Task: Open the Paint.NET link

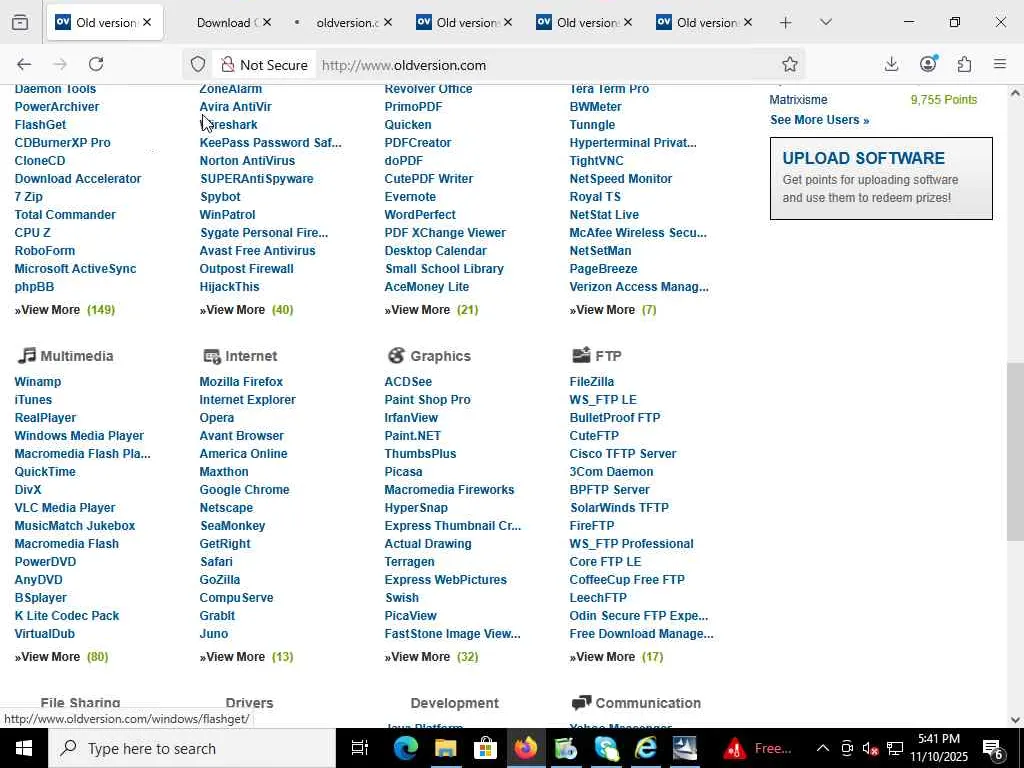Action: [x=413, y=436]
